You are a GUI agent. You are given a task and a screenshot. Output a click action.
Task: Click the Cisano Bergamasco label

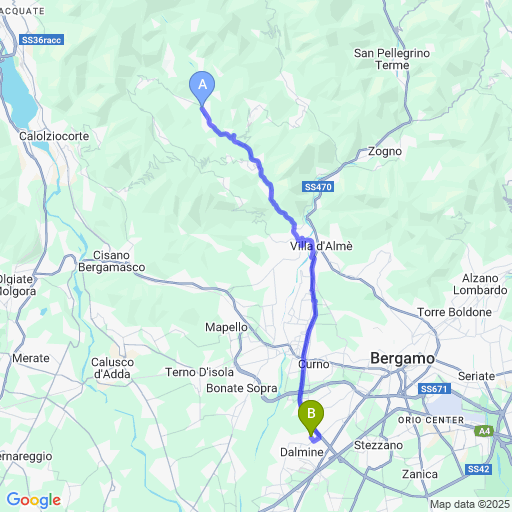112,261
